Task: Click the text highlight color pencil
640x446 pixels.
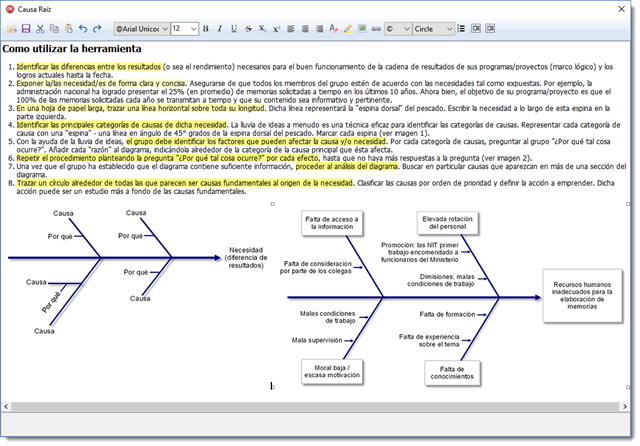Action: tap(348, 29)
